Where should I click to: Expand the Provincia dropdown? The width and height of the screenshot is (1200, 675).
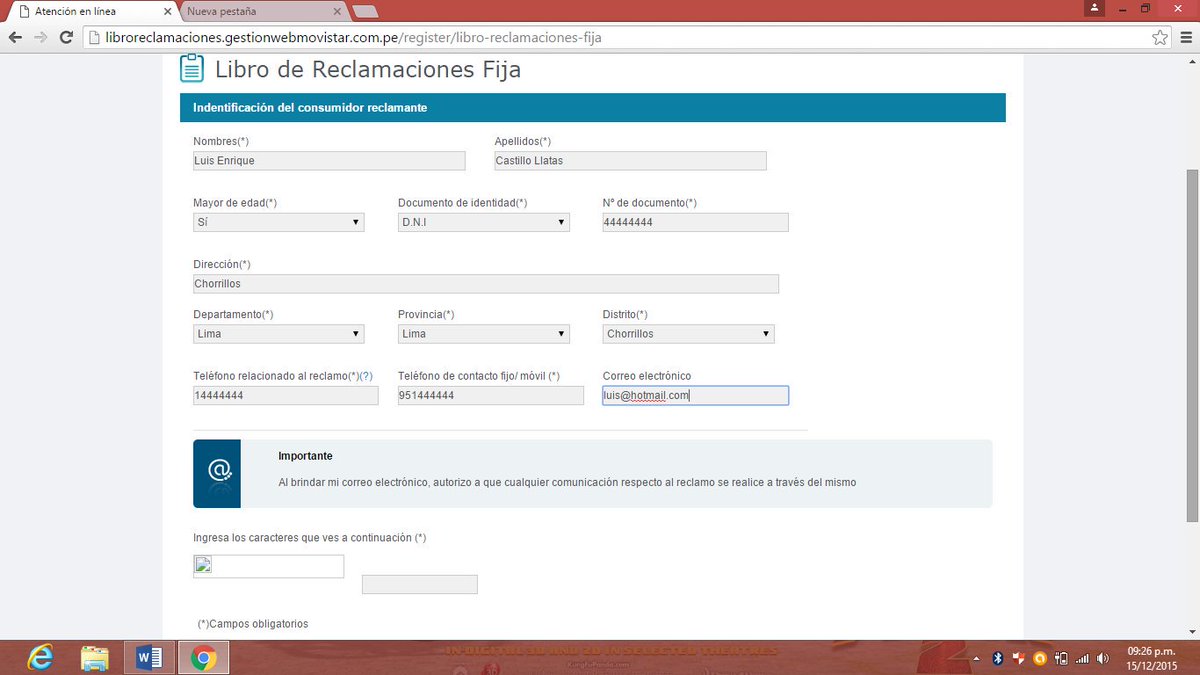point(484,334)
